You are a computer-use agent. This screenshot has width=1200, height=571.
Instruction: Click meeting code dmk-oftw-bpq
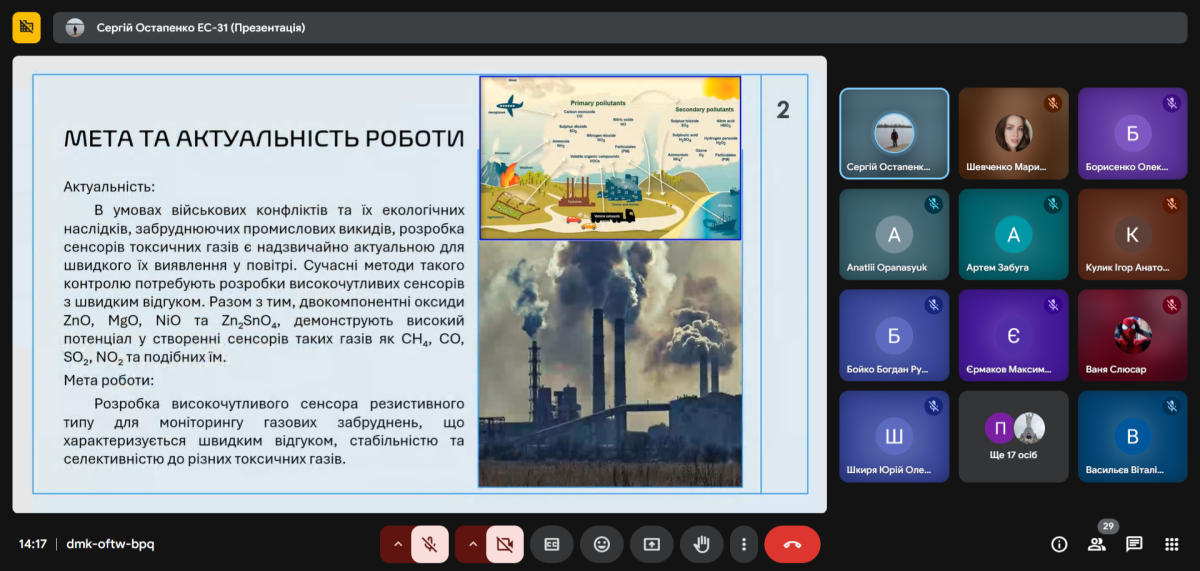pyautogui.click(x=111, y=544)
